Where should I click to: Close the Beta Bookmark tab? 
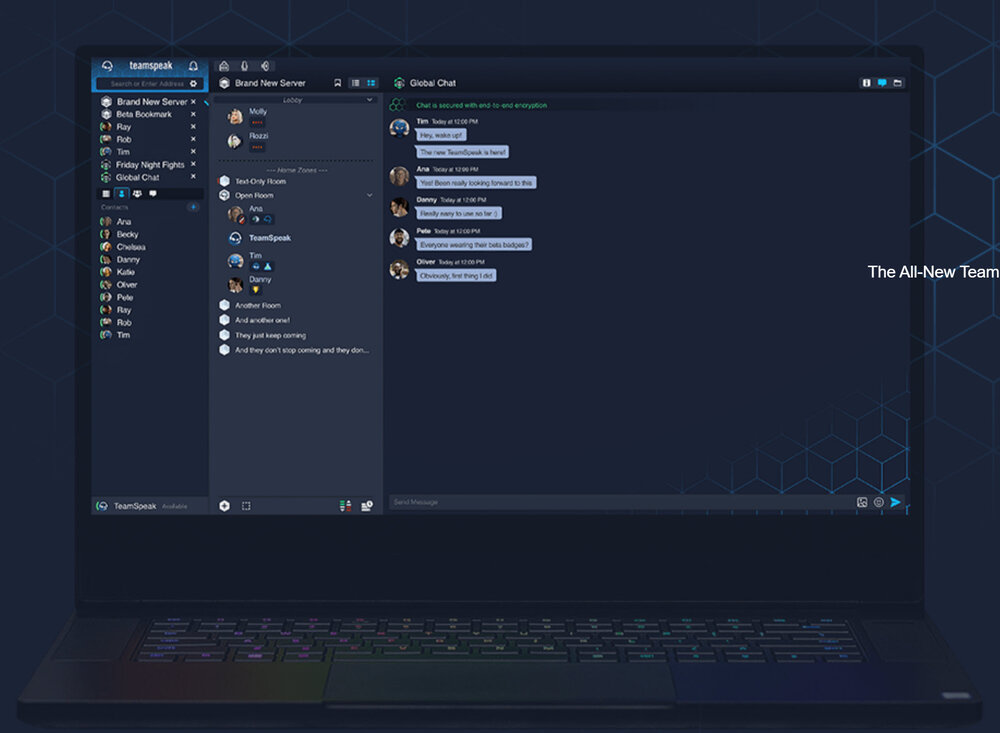tap(193, 114)
